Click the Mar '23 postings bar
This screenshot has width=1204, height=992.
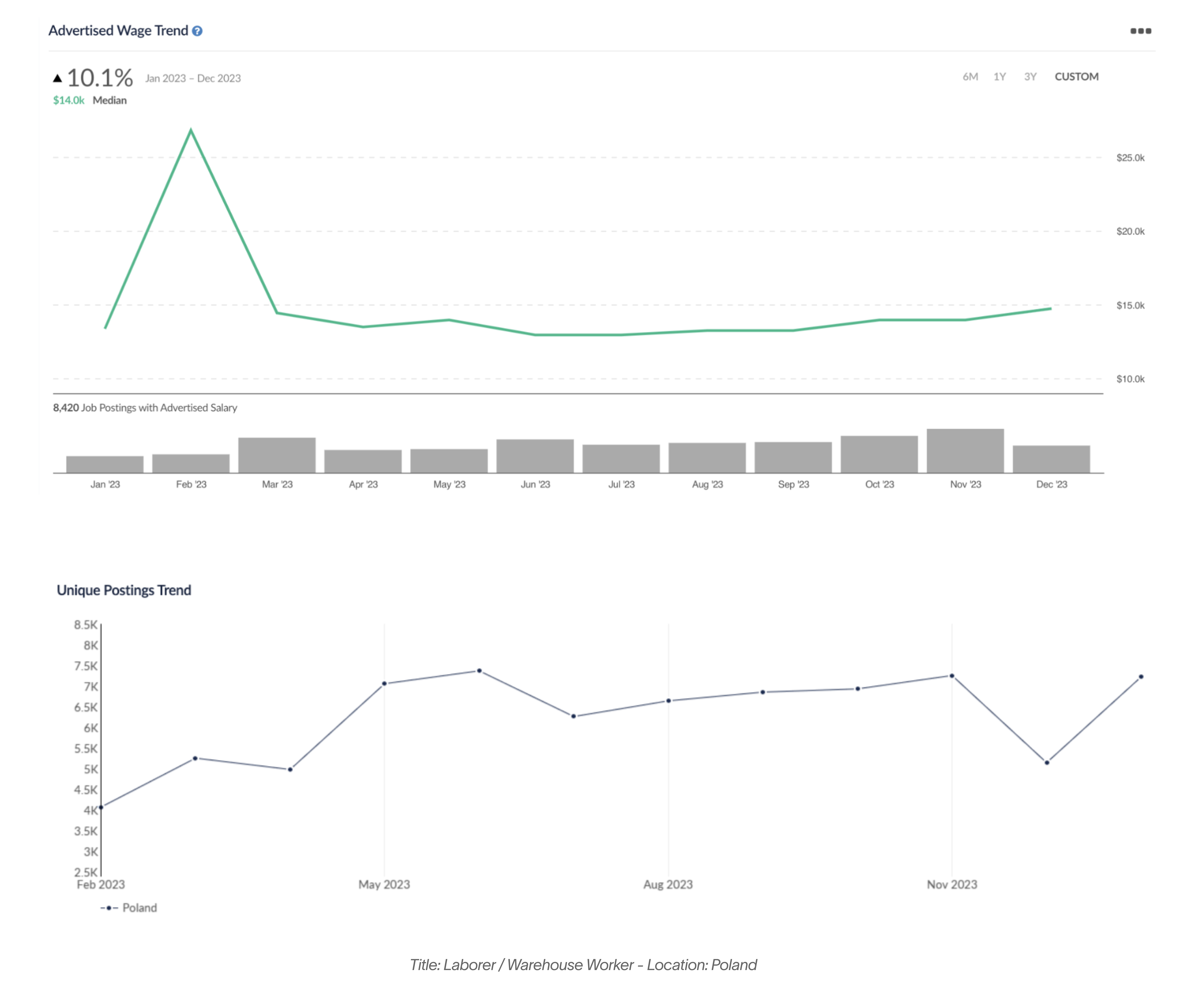pyautogui.click(x=277, y=455)
